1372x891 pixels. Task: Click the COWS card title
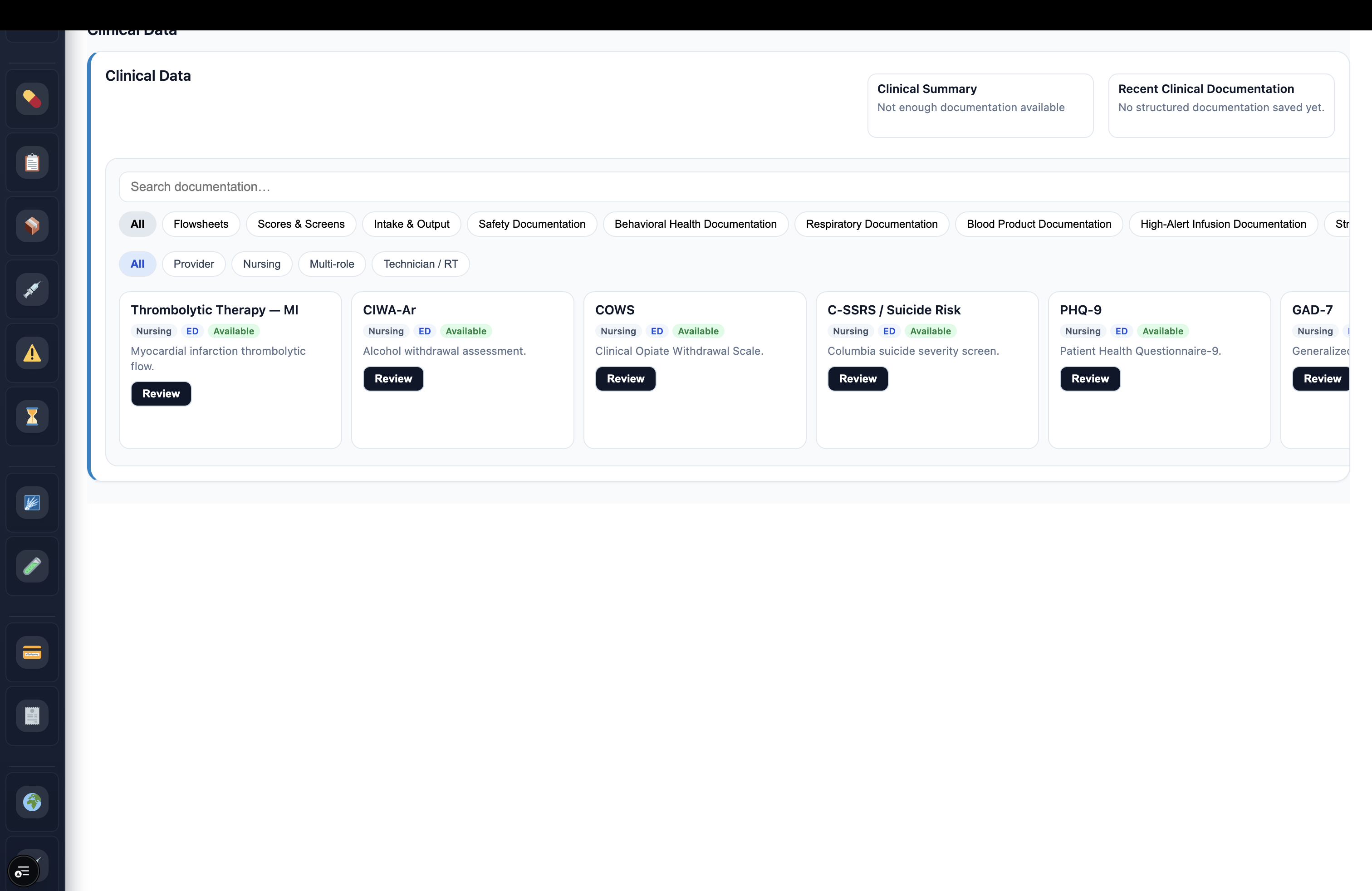(614, 310)
